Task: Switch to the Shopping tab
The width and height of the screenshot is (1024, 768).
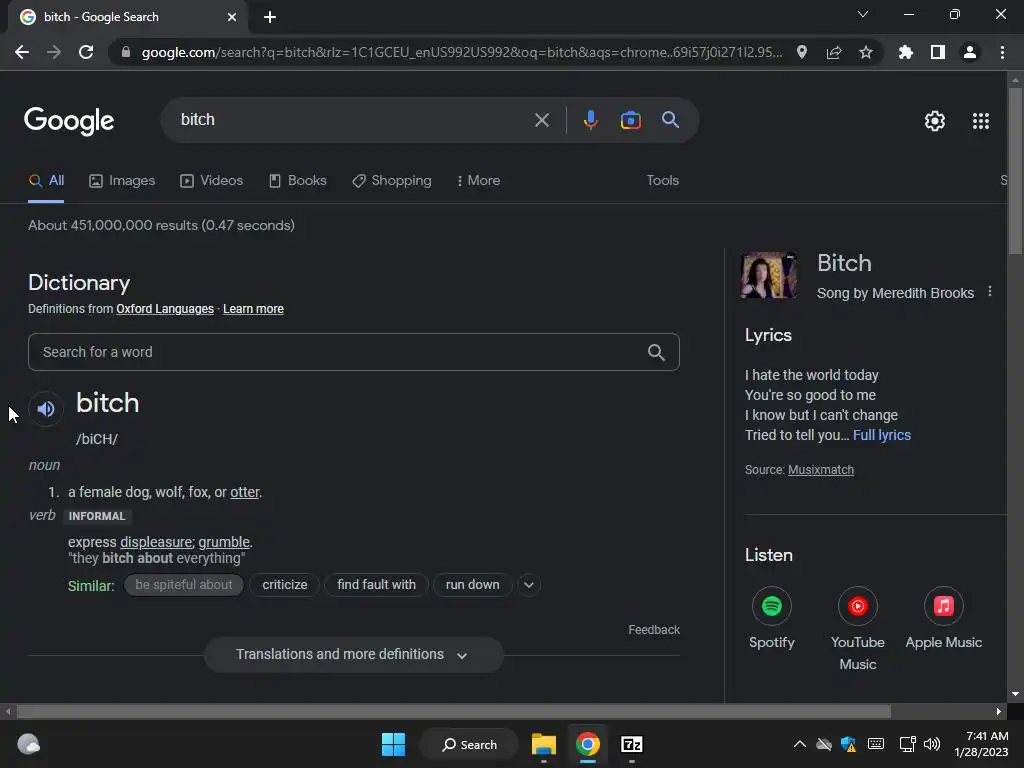Action: click(x=392, y=181)
